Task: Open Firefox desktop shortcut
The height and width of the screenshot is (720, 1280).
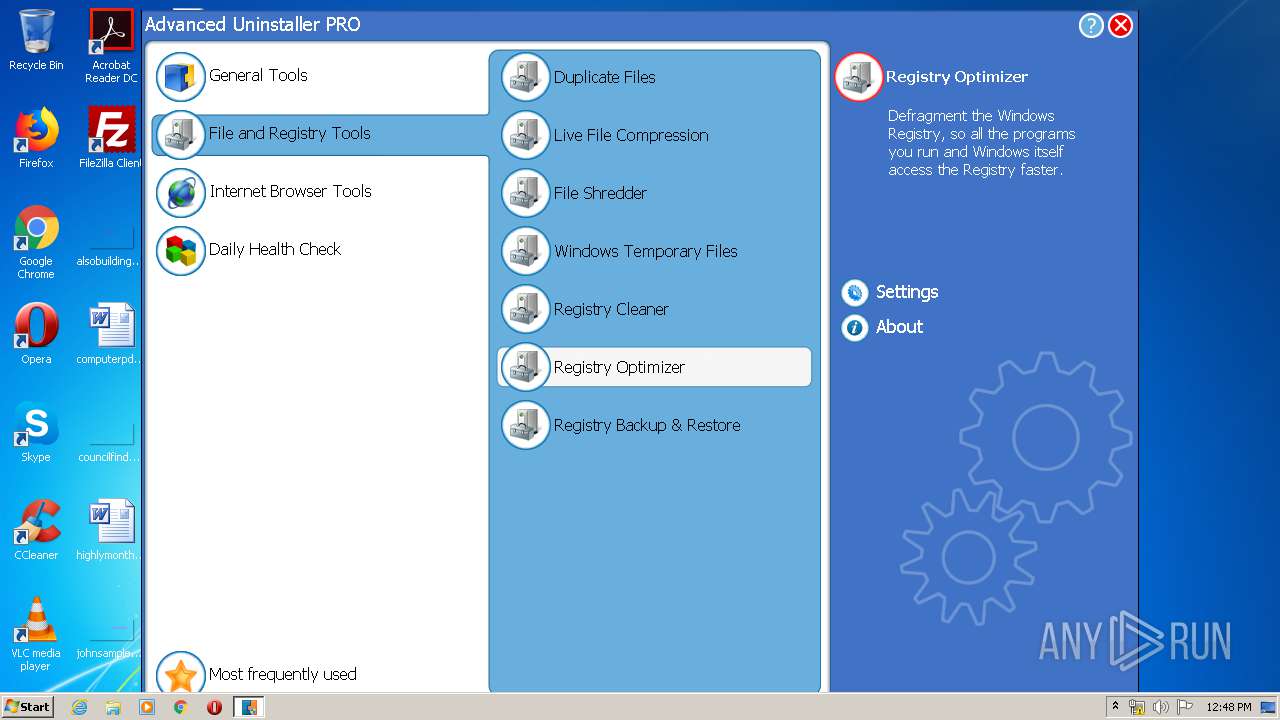Action: point(36,138)
